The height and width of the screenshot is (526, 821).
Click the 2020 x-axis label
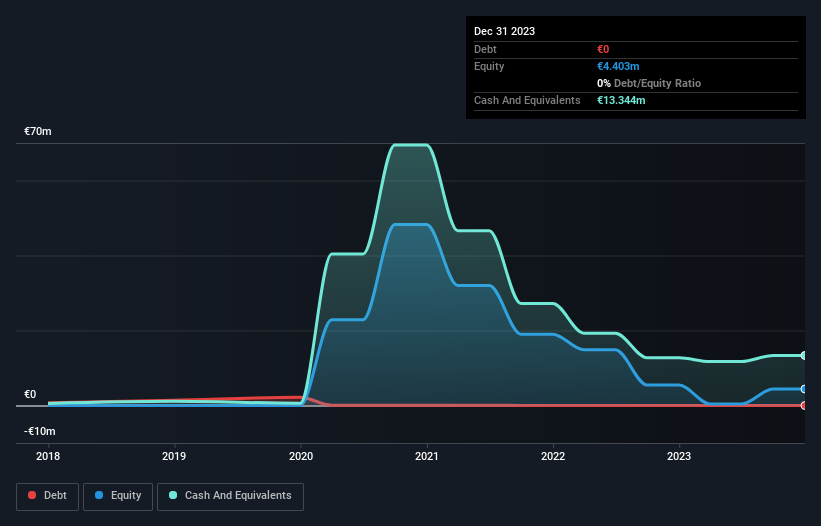click(301, 456)
